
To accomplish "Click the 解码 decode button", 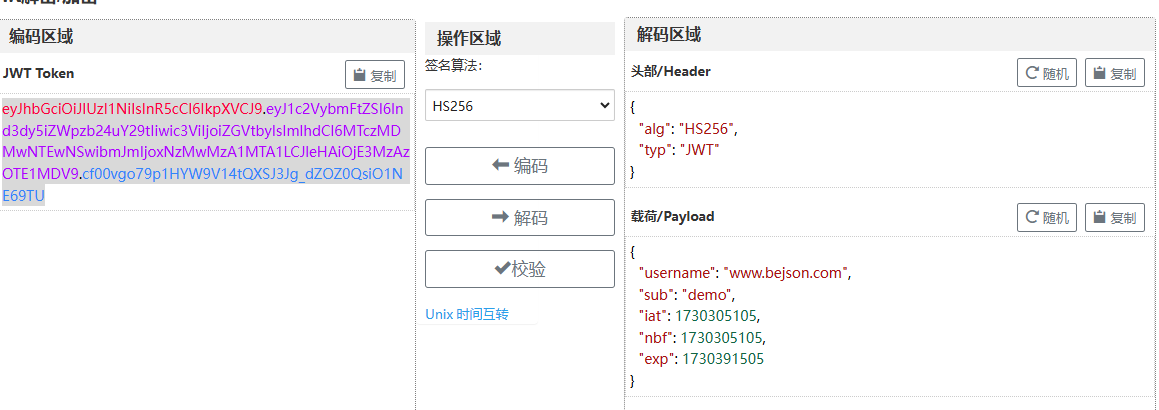I will click(520, 218).
